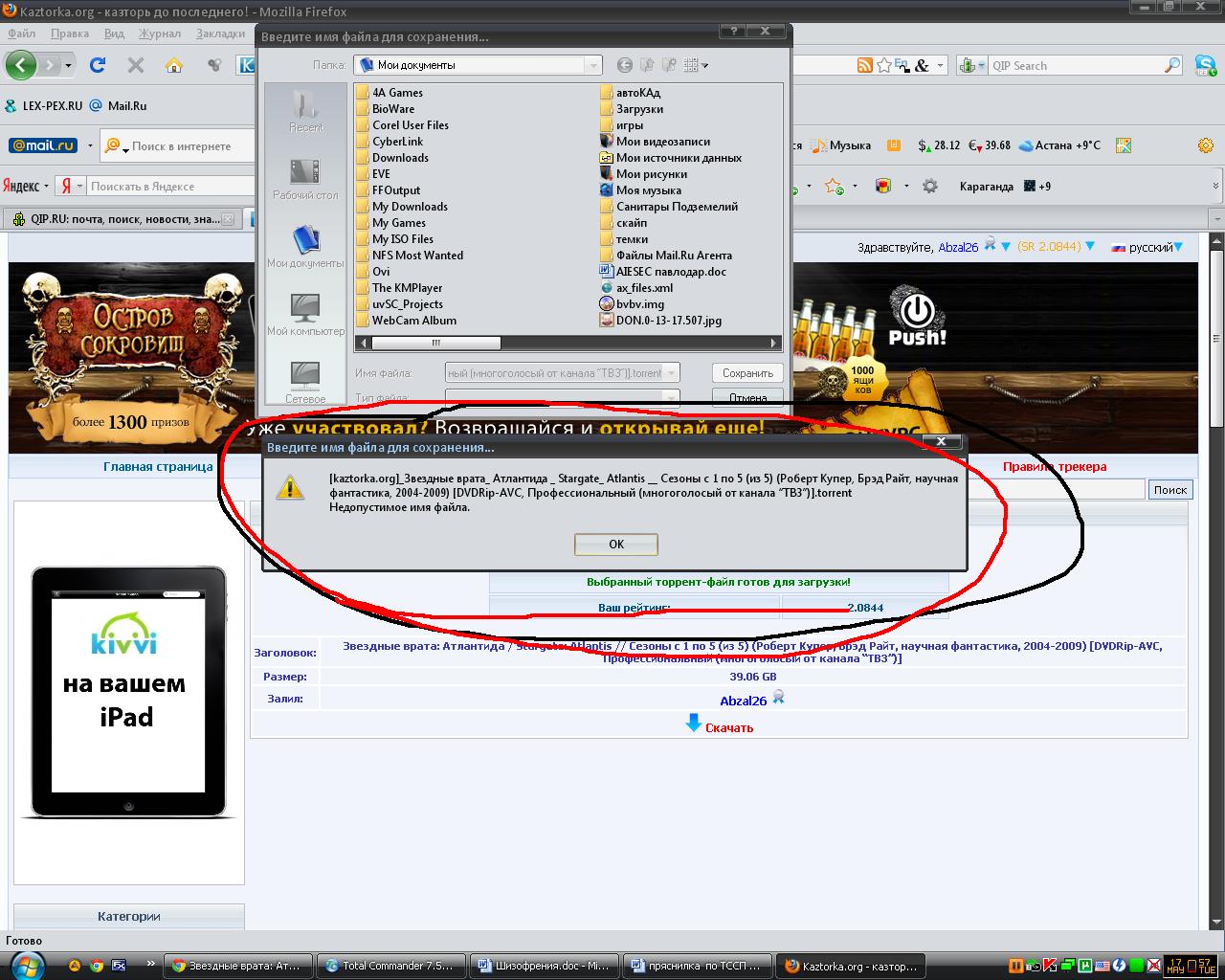Click the blue download arrow icon
This screenshot has width=1225, height=980.
tap(694, 724)
